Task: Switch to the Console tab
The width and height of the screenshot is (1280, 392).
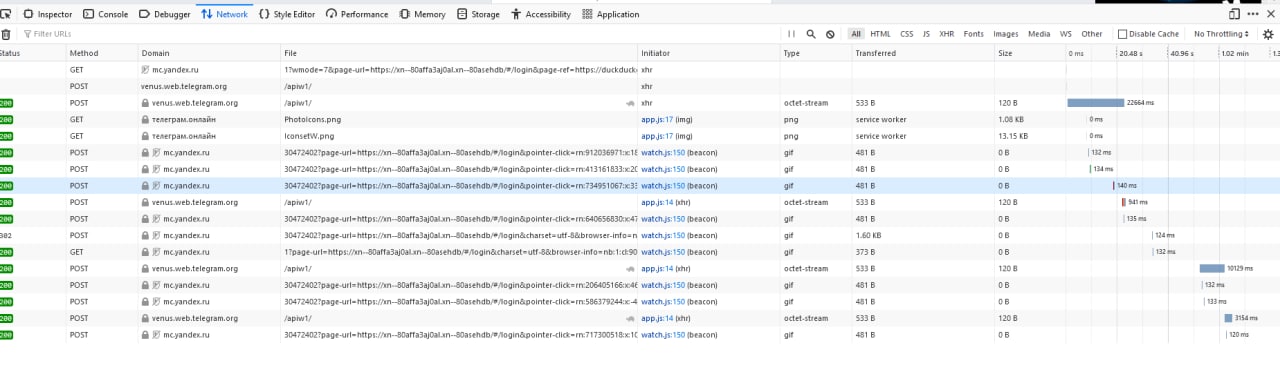Action: click(x=106, y=14)
